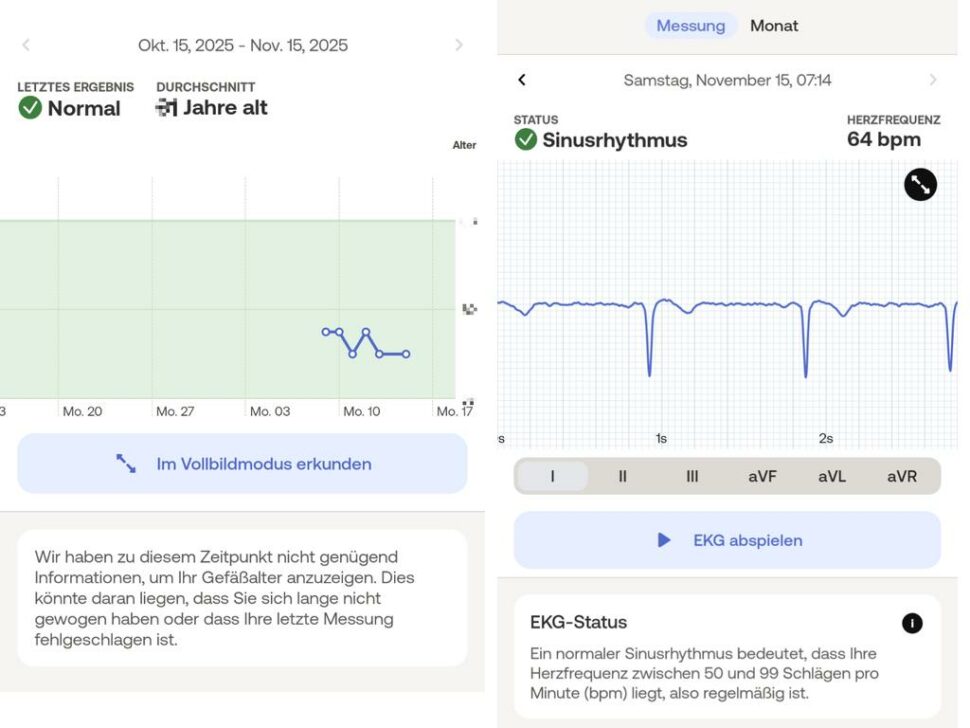Click the diagonal-arrows expand icon on the ECG chart
Image resolution: width=970 pixels, height=728 pixels.
(920, 185)
